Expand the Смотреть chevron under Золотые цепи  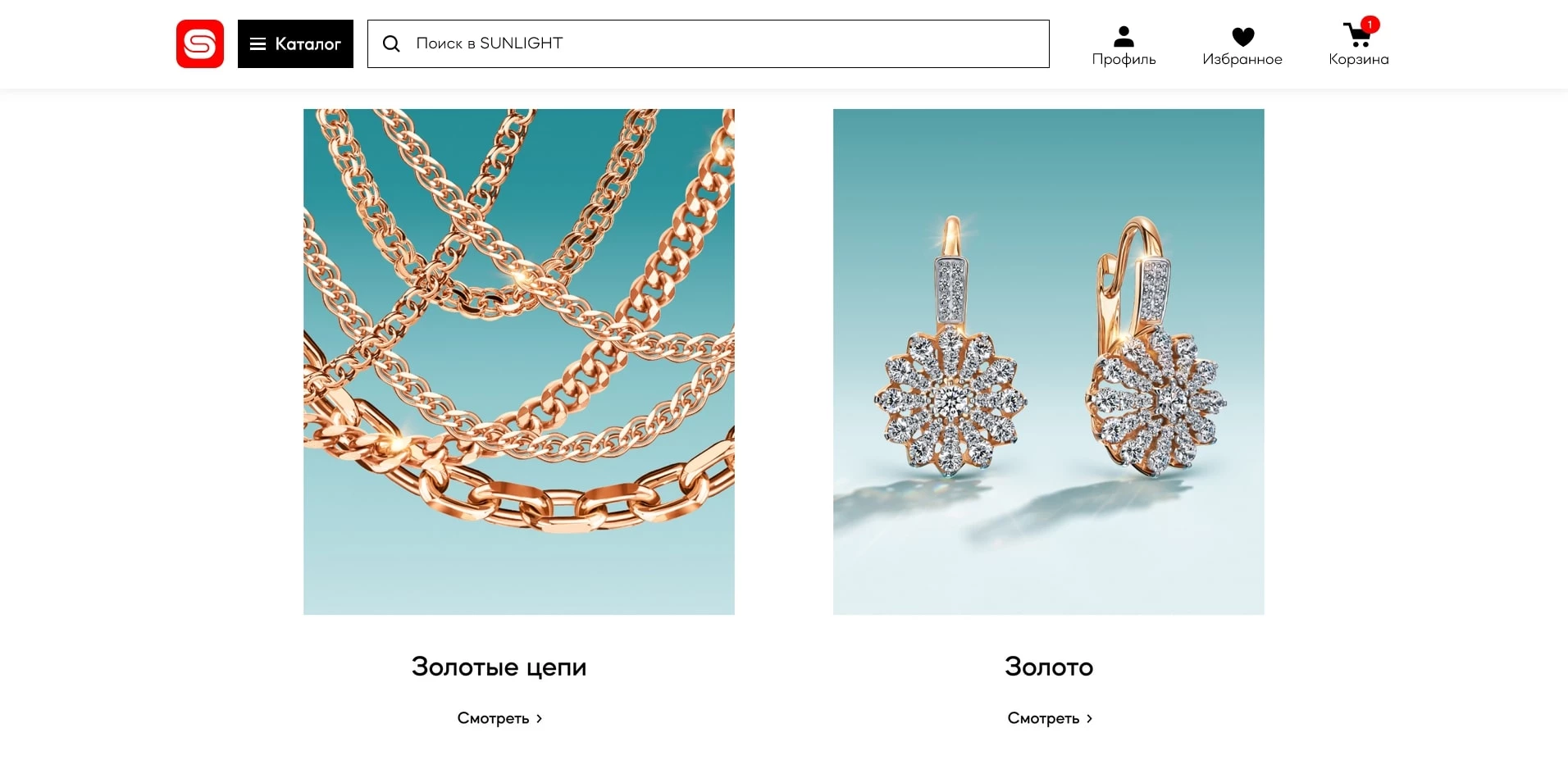(x=539, y=717)
